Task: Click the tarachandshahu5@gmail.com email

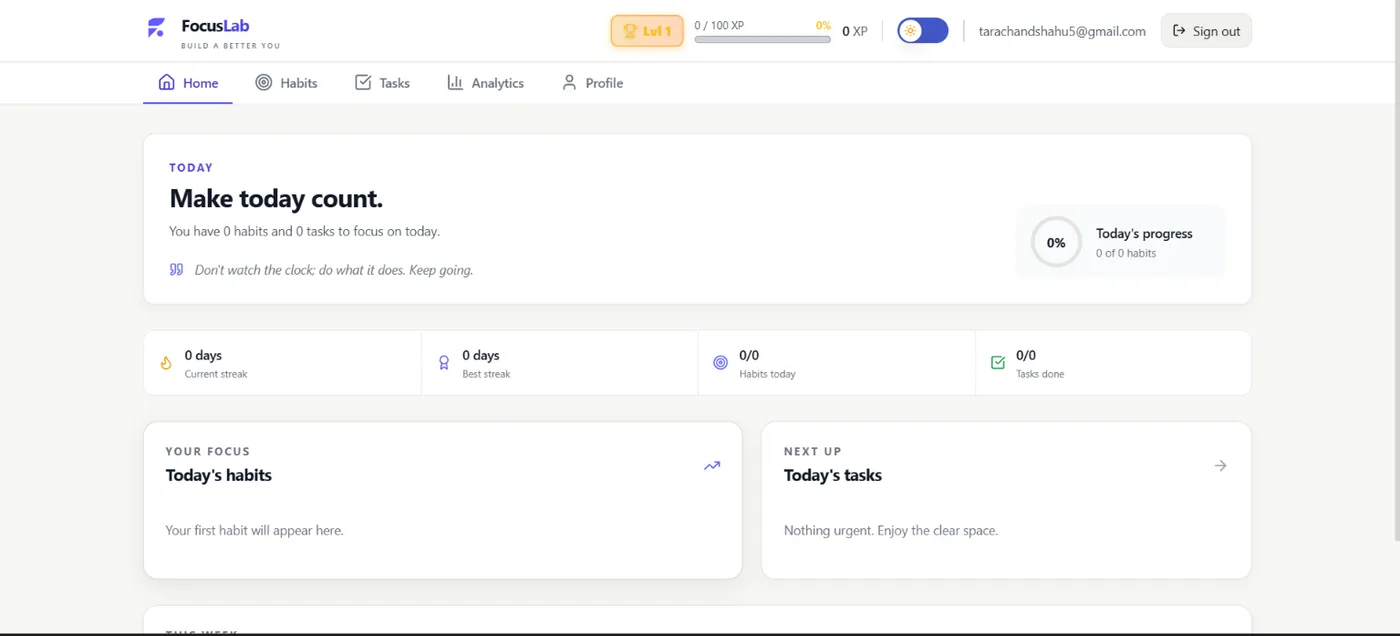Action: point(1062,31)
